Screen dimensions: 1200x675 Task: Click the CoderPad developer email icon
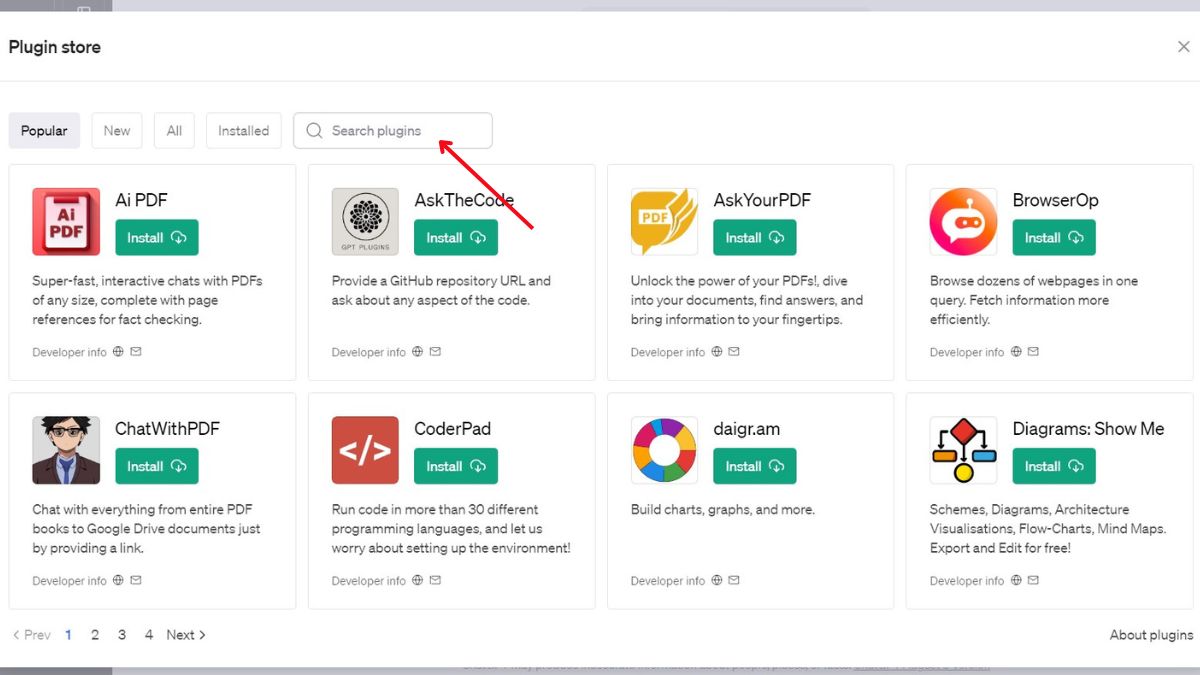(x=435, y=580)
